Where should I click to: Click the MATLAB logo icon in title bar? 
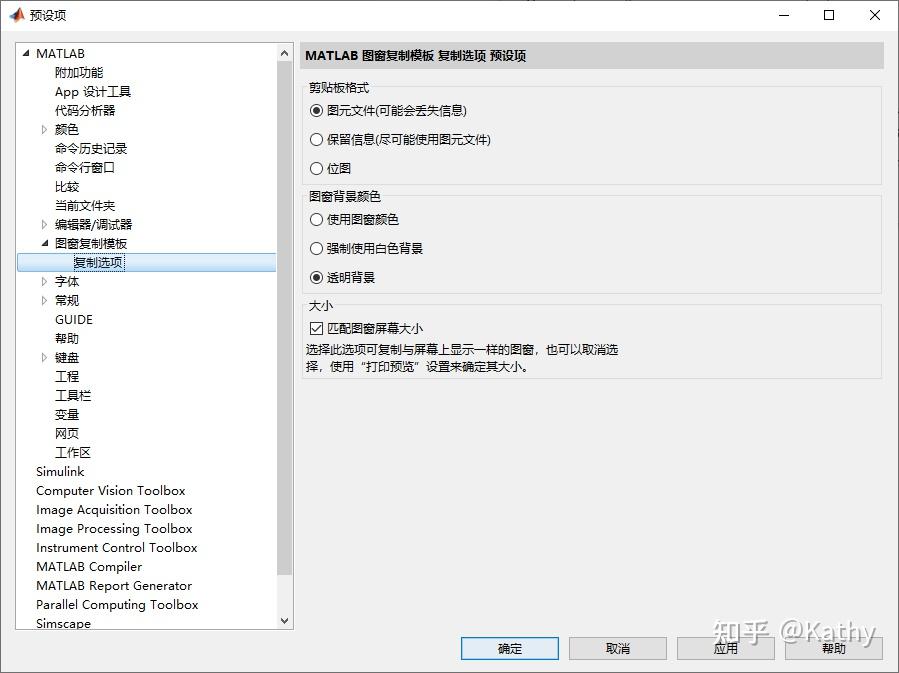click(16, 14)
